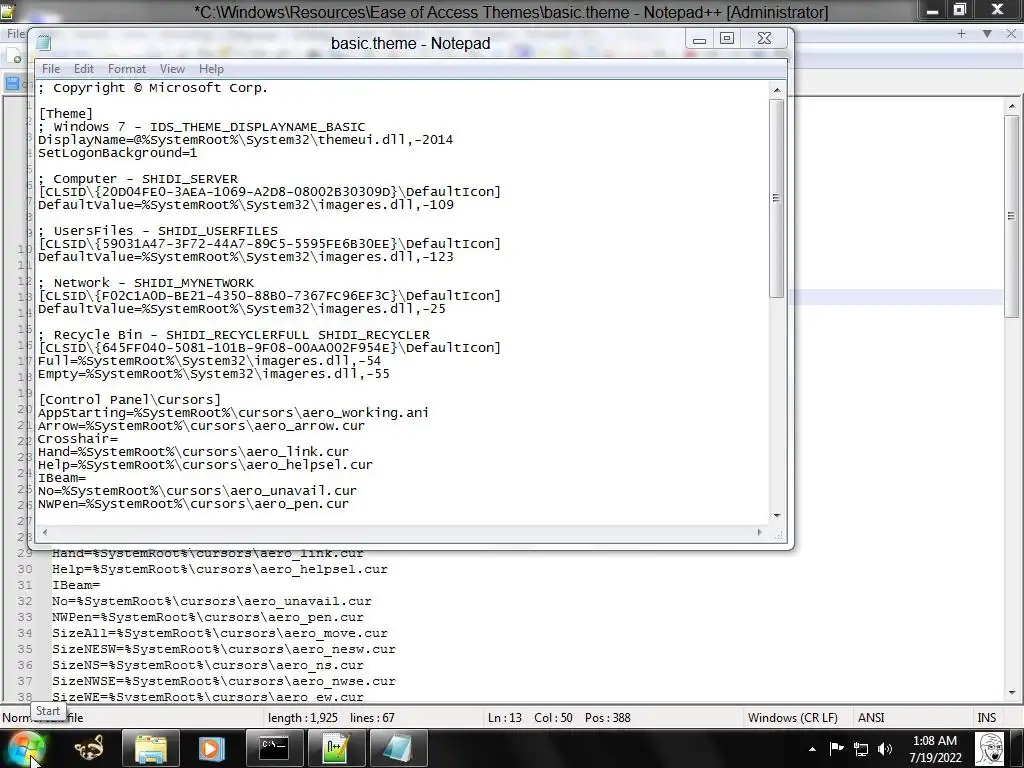Click line 33 'NWPen=' in Notepad++
The width and height of the screenshot is (1024, 768).
(x=208, y=617)
